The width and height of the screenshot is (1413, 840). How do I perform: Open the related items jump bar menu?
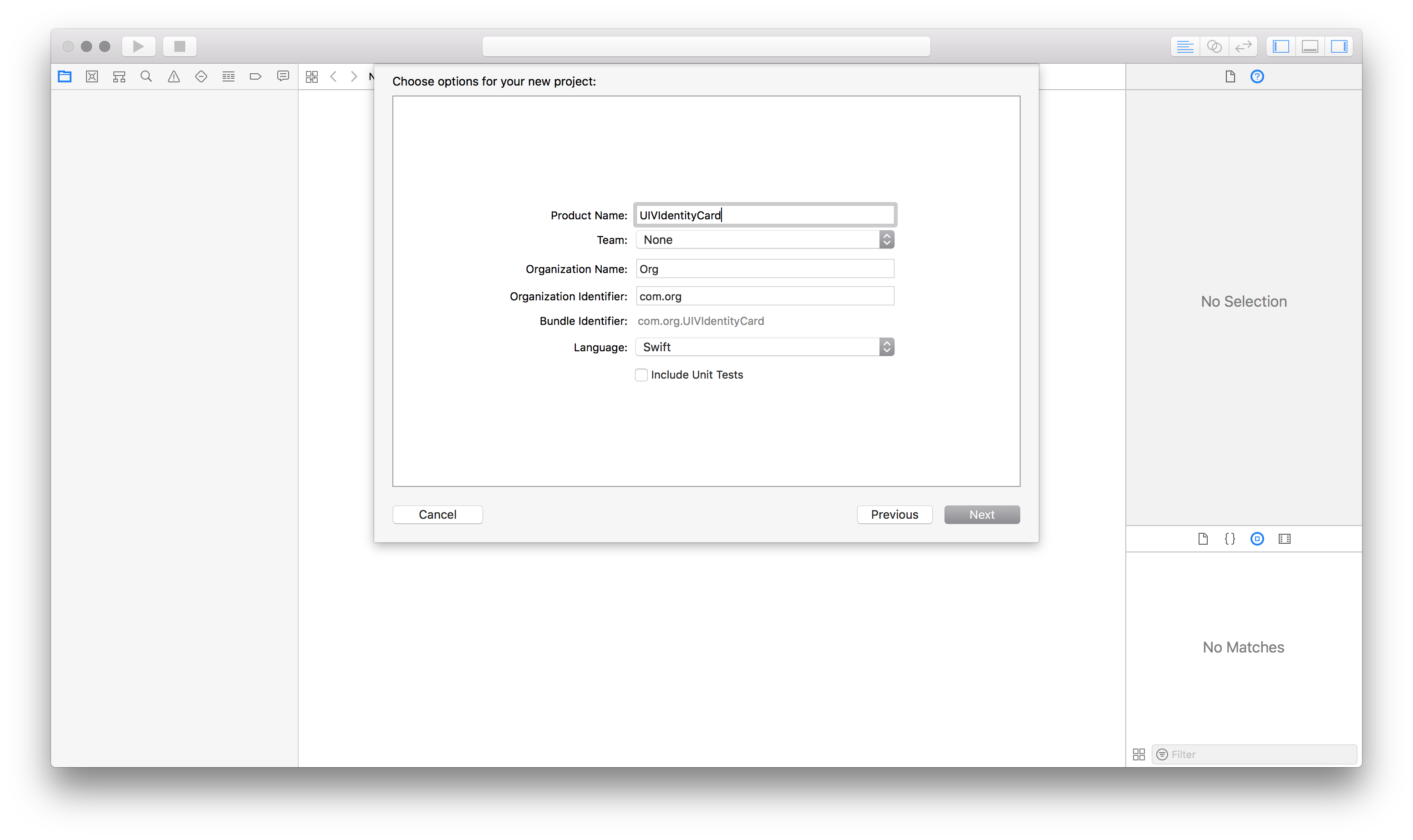[x=311, y=76]
